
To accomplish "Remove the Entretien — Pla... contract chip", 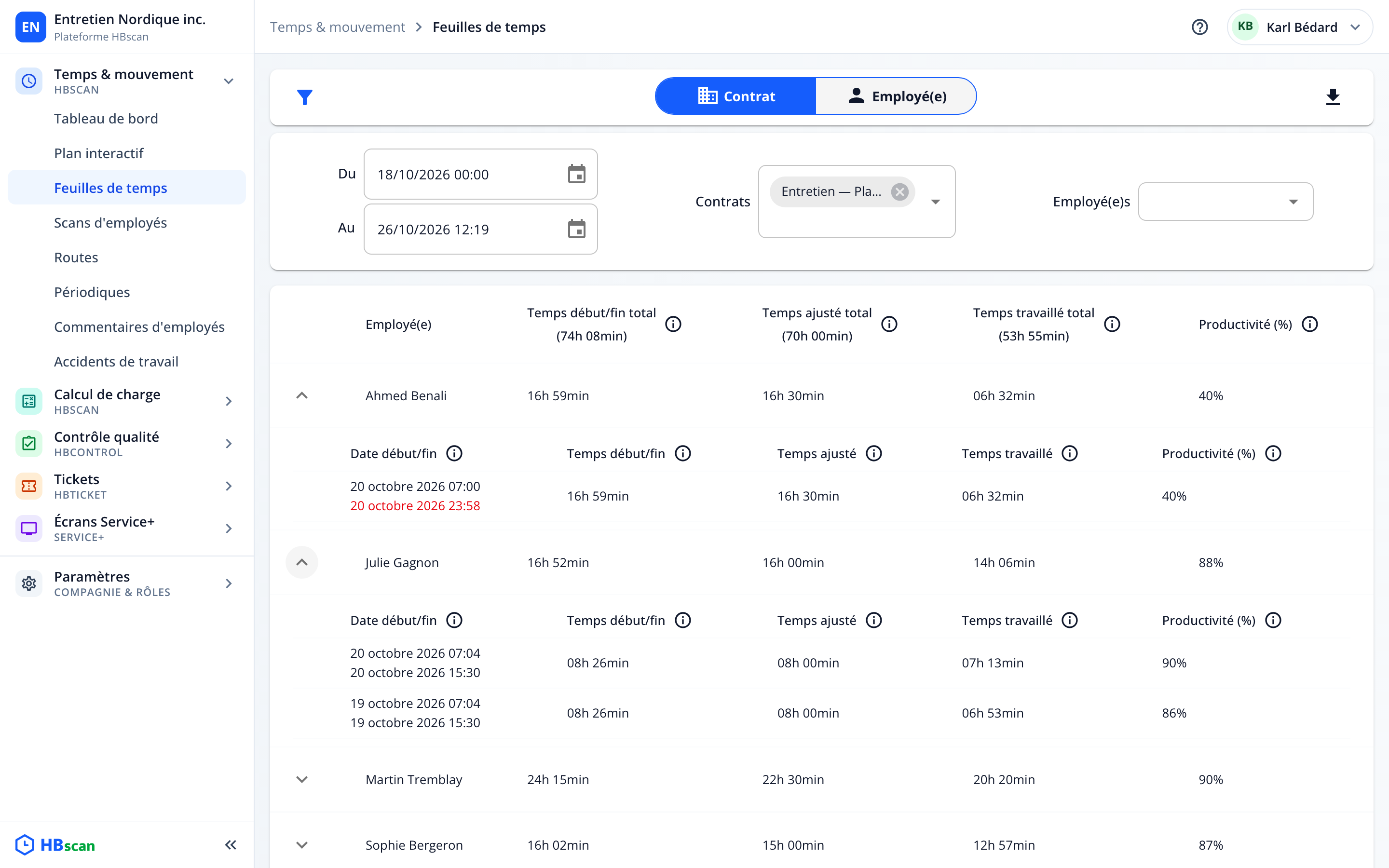I will click(899, 192).
